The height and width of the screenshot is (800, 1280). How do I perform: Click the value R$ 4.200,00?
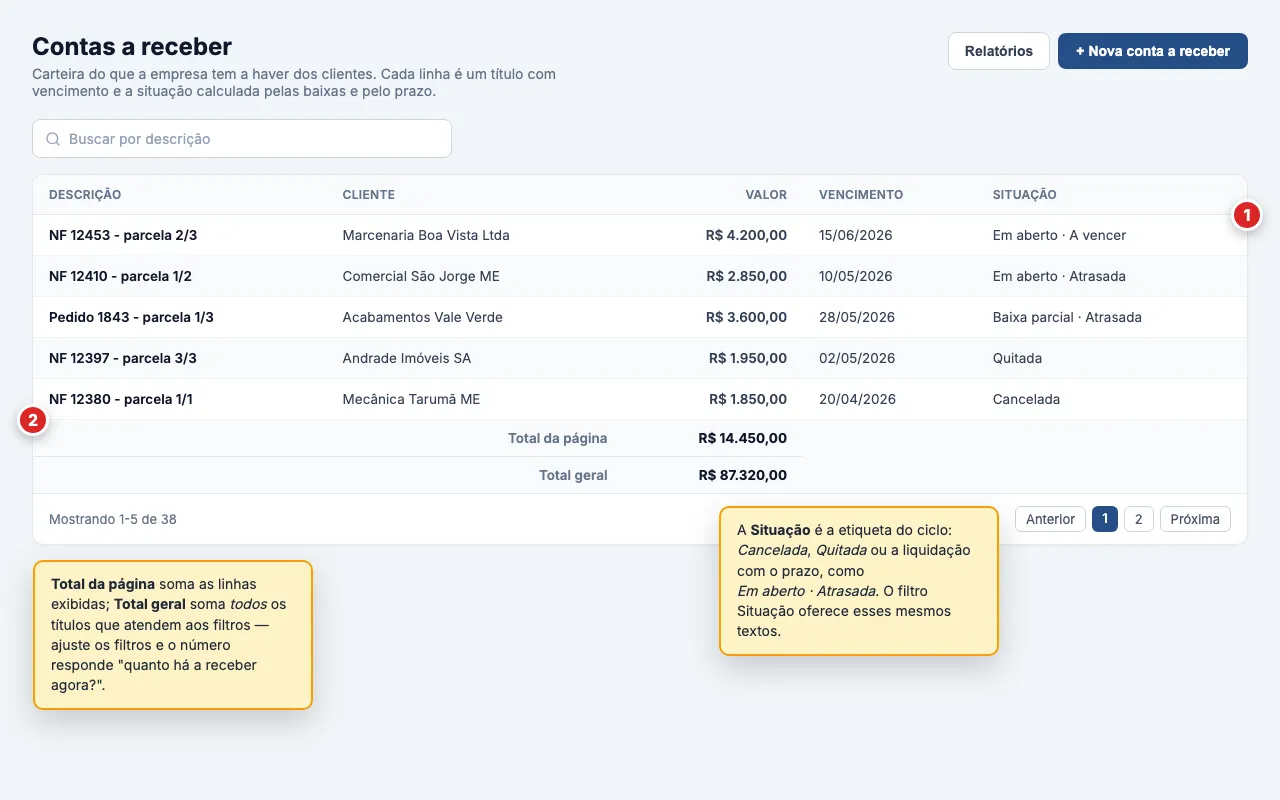click(x=746, y=235)
